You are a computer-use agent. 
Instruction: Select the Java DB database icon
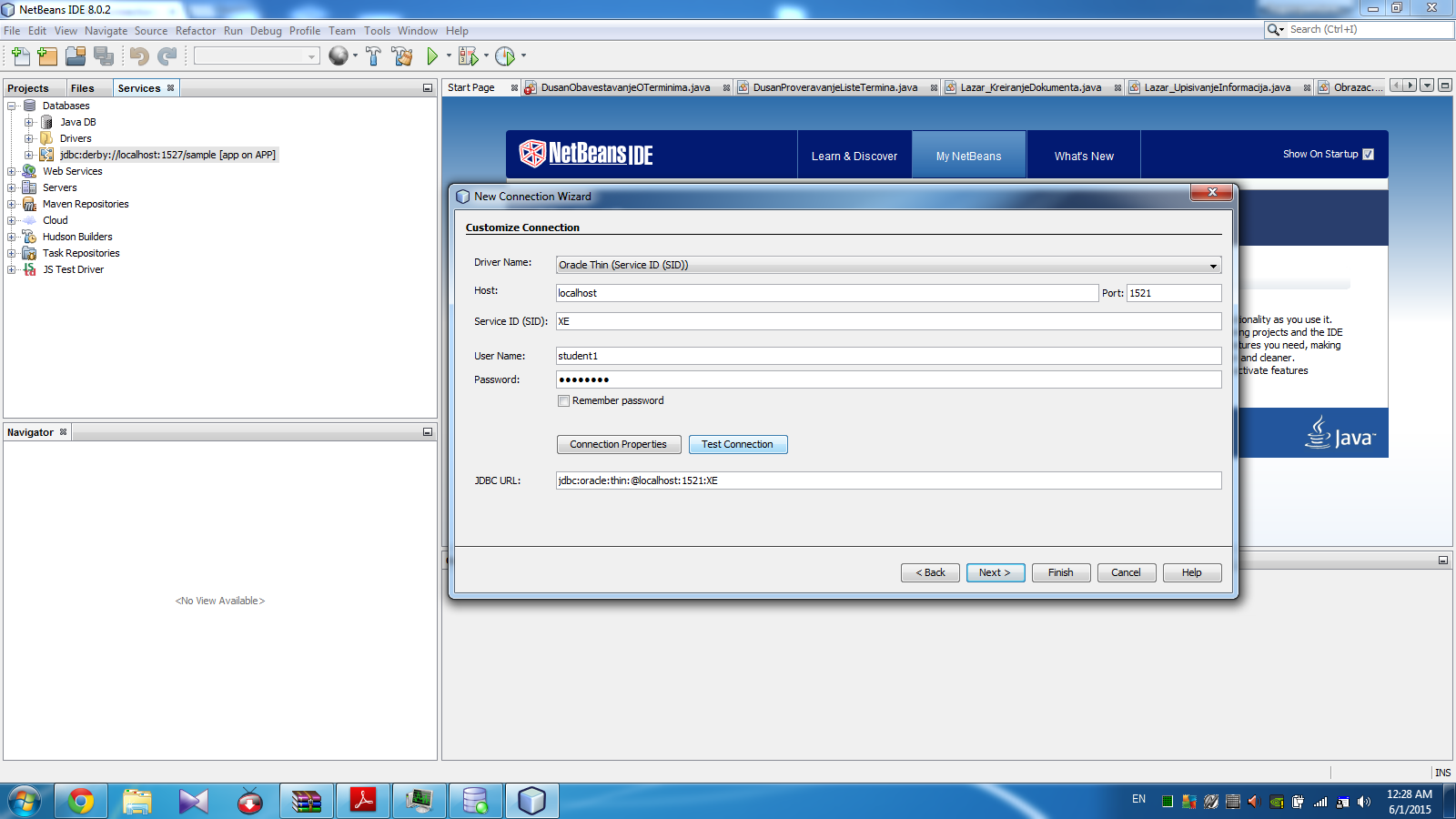[46, 122]
